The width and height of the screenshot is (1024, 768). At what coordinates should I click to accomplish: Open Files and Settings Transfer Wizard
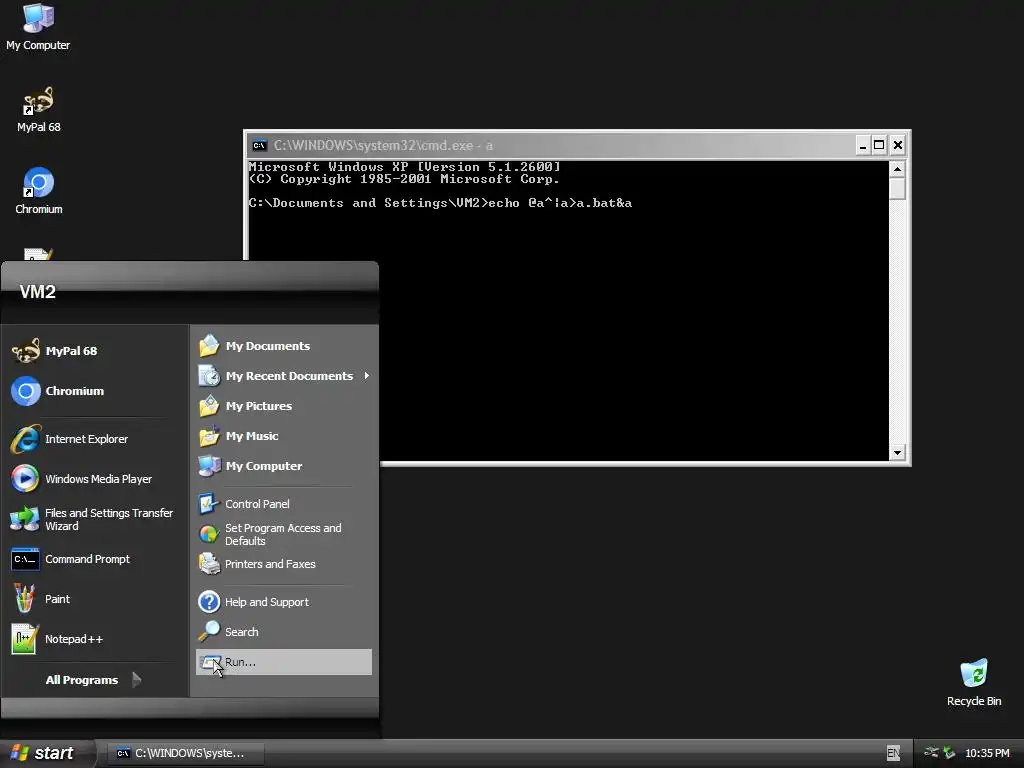pos(92,519)
